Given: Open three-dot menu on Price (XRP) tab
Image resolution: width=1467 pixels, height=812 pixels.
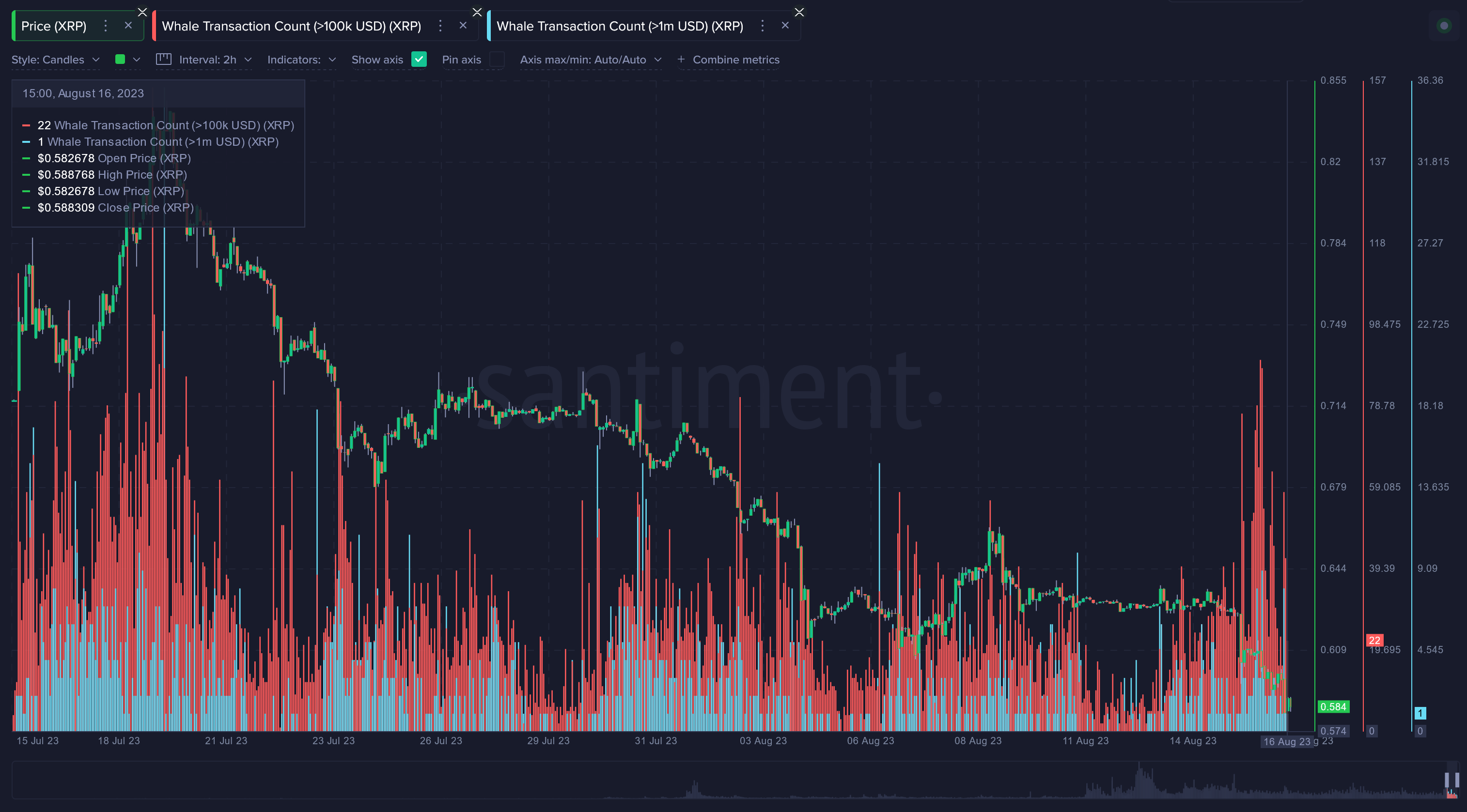Looking at the screenshot, I should (x=105, y=26).
